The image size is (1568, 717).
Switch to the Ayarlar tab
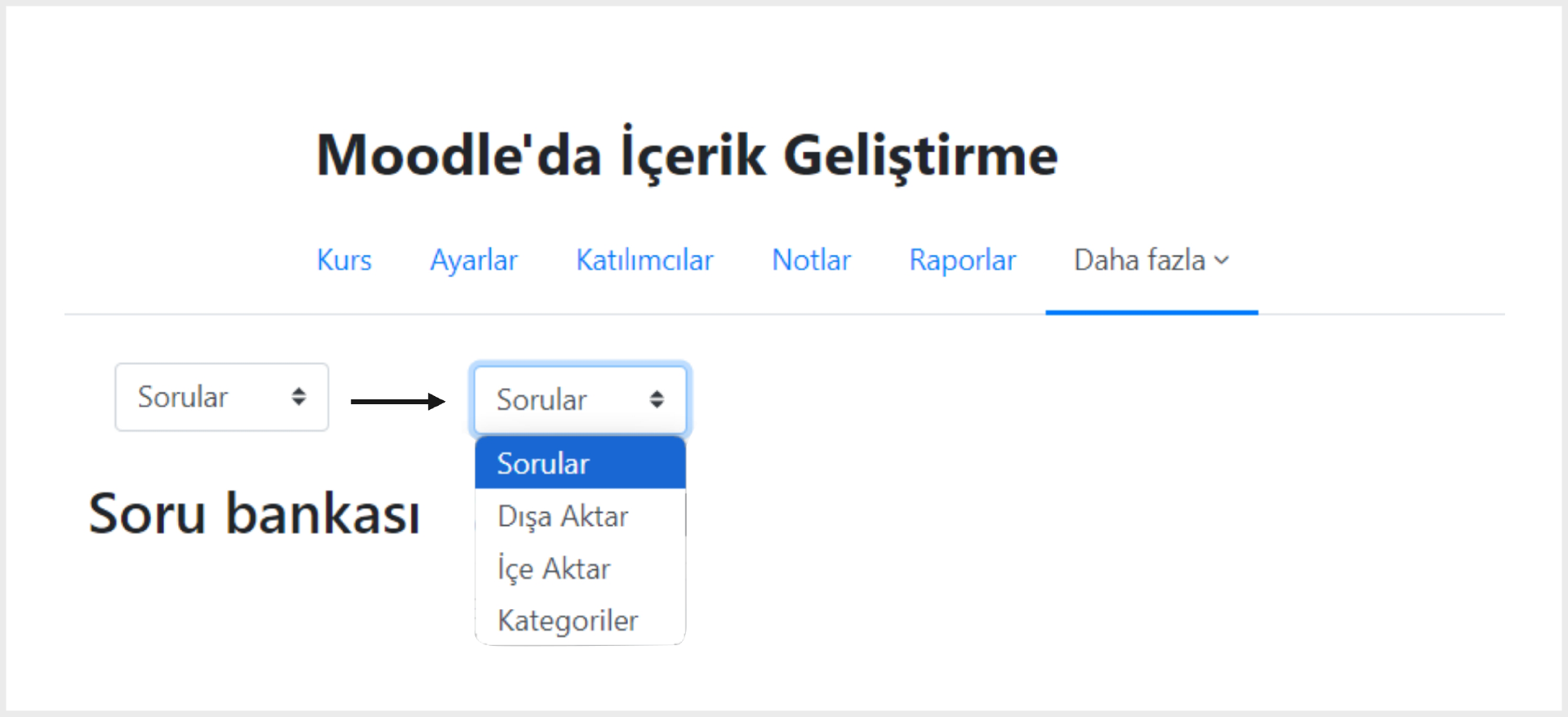pyautogui.click(x=474, y=261)
